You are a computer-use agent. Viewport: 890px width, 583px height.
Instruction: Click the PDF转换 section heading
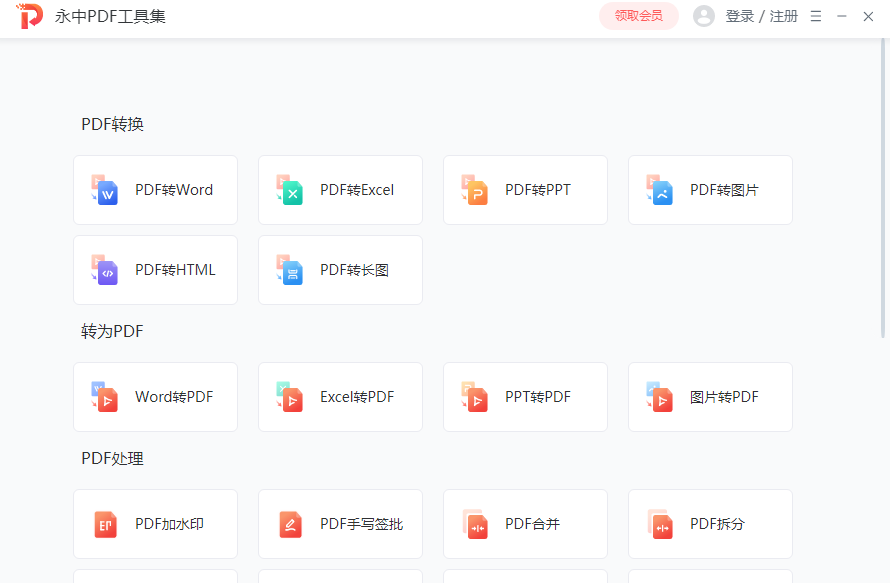tap(112, 124)
